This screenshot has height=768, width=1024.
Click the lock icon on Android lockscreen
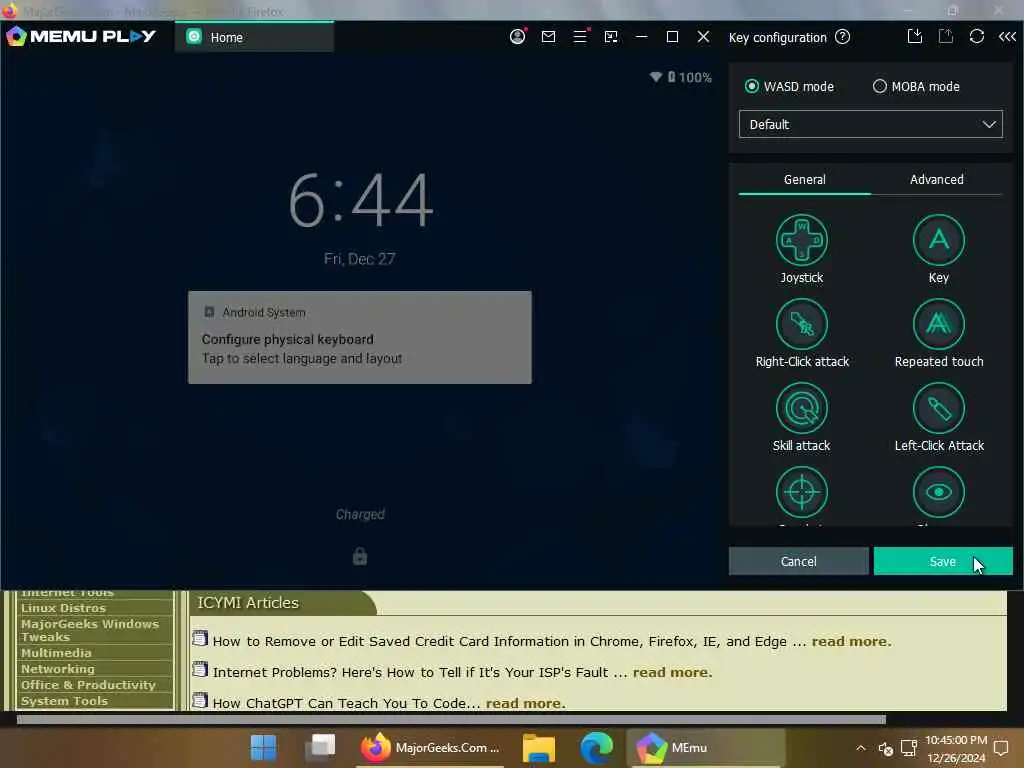pos(359,556)
